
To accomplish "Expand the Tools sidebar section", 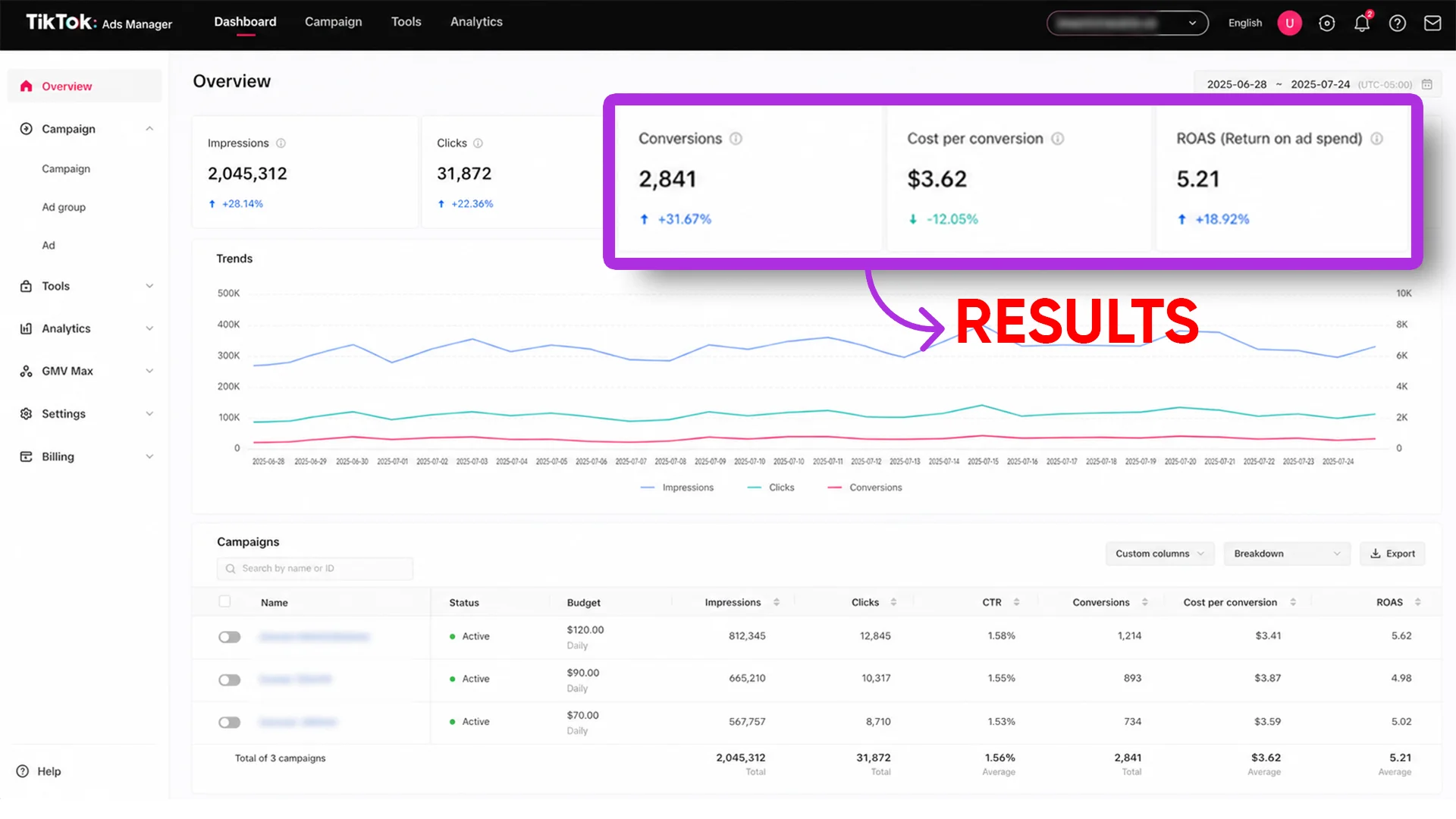I will pyautogui.click(x=149, y=286).
